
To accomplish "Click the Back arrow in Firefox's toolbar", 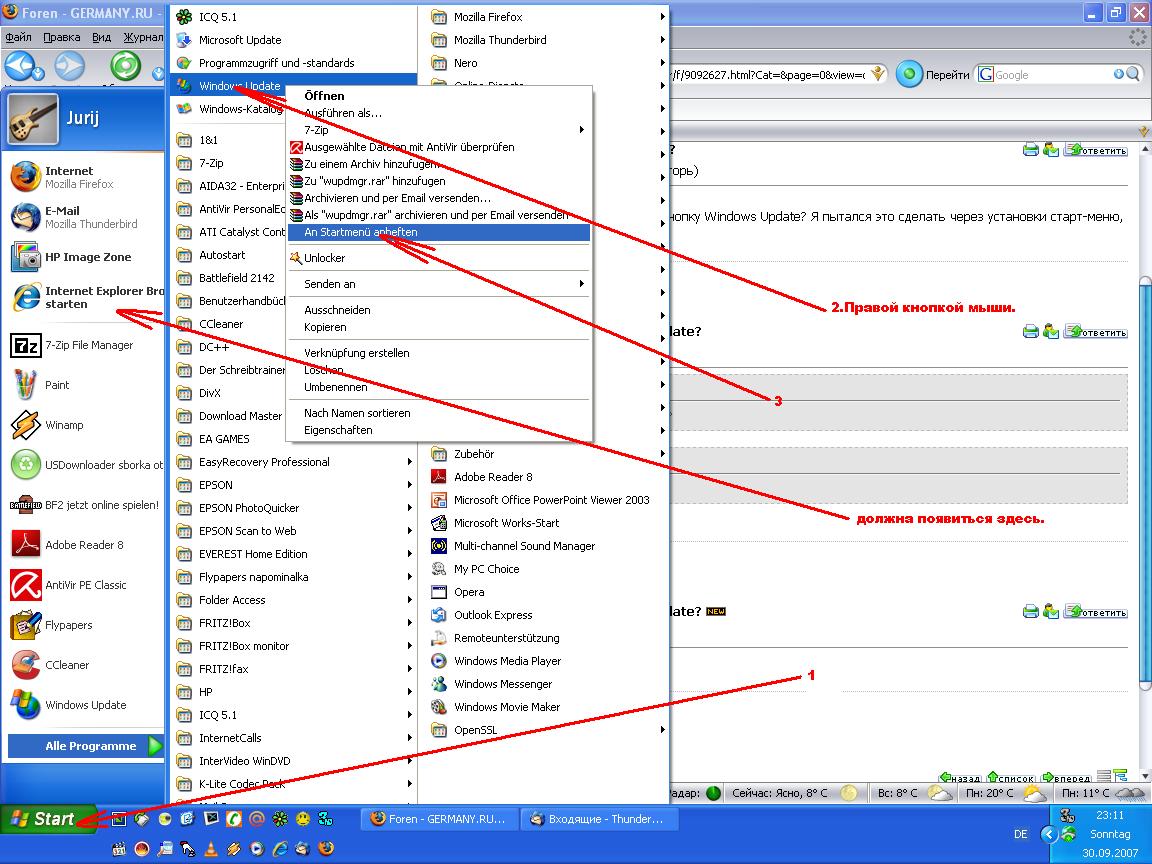I will [19, 67].
